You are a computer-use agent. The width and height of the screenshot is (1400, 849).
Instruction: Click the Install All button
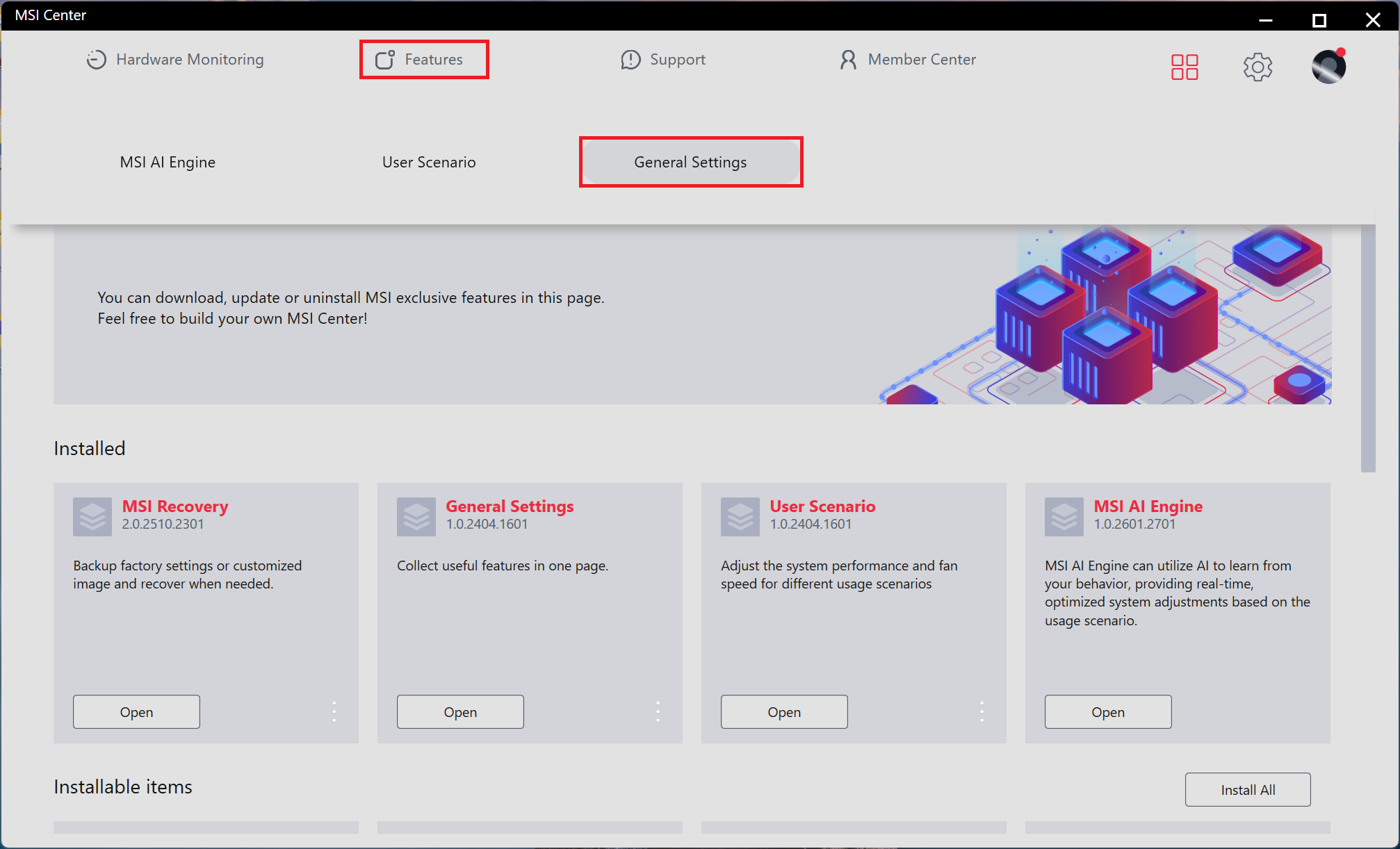1248,789
